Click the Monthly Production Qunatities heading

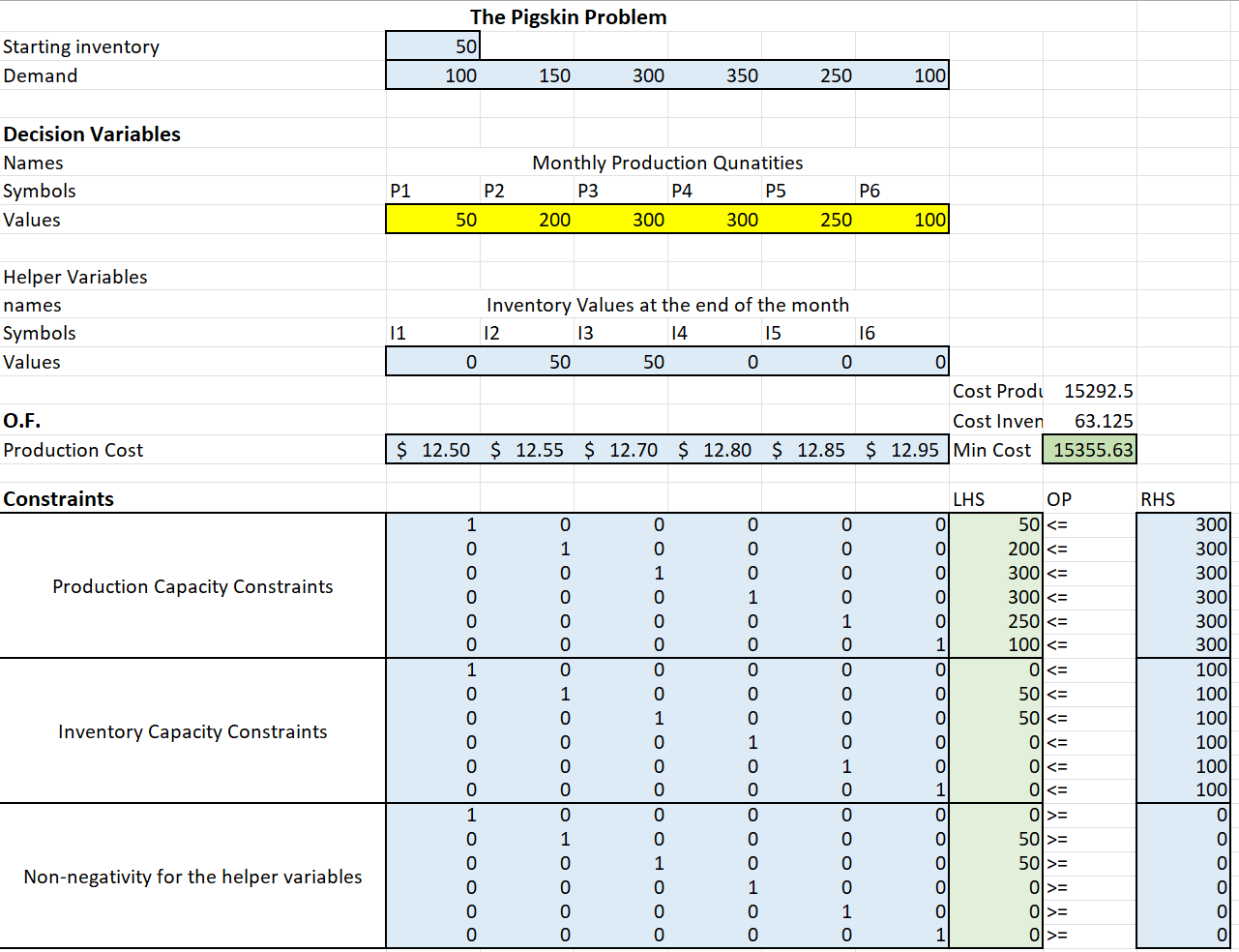click(667, 163)
